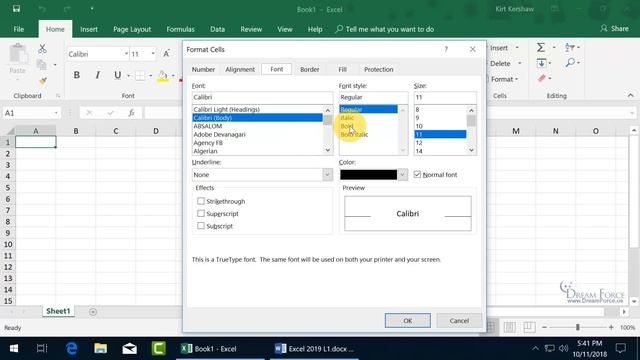Image resolution: width=640 pixels, height=360 pixels.
Task: Switch to the Alignment tab
Action: click(240, 69)
